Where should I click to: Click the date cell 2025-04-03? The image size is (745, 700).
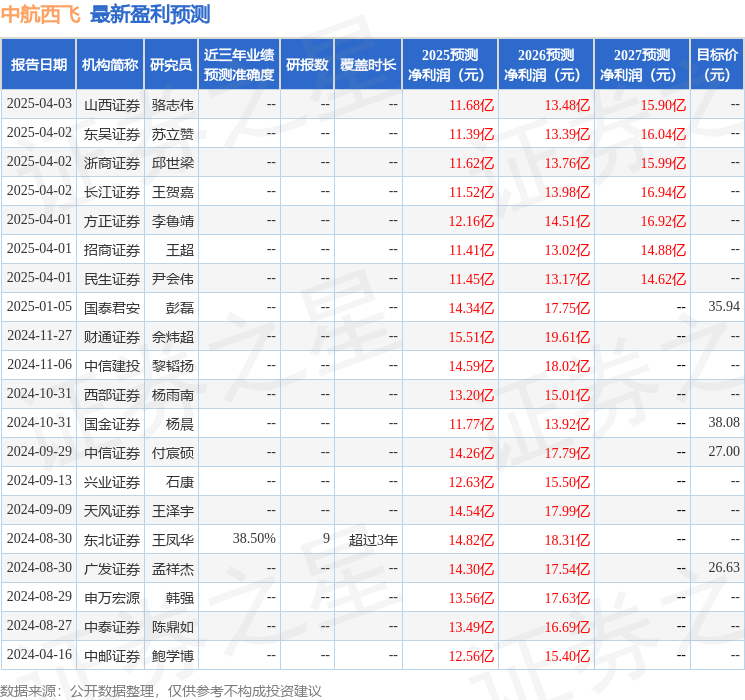coord(39,104)
